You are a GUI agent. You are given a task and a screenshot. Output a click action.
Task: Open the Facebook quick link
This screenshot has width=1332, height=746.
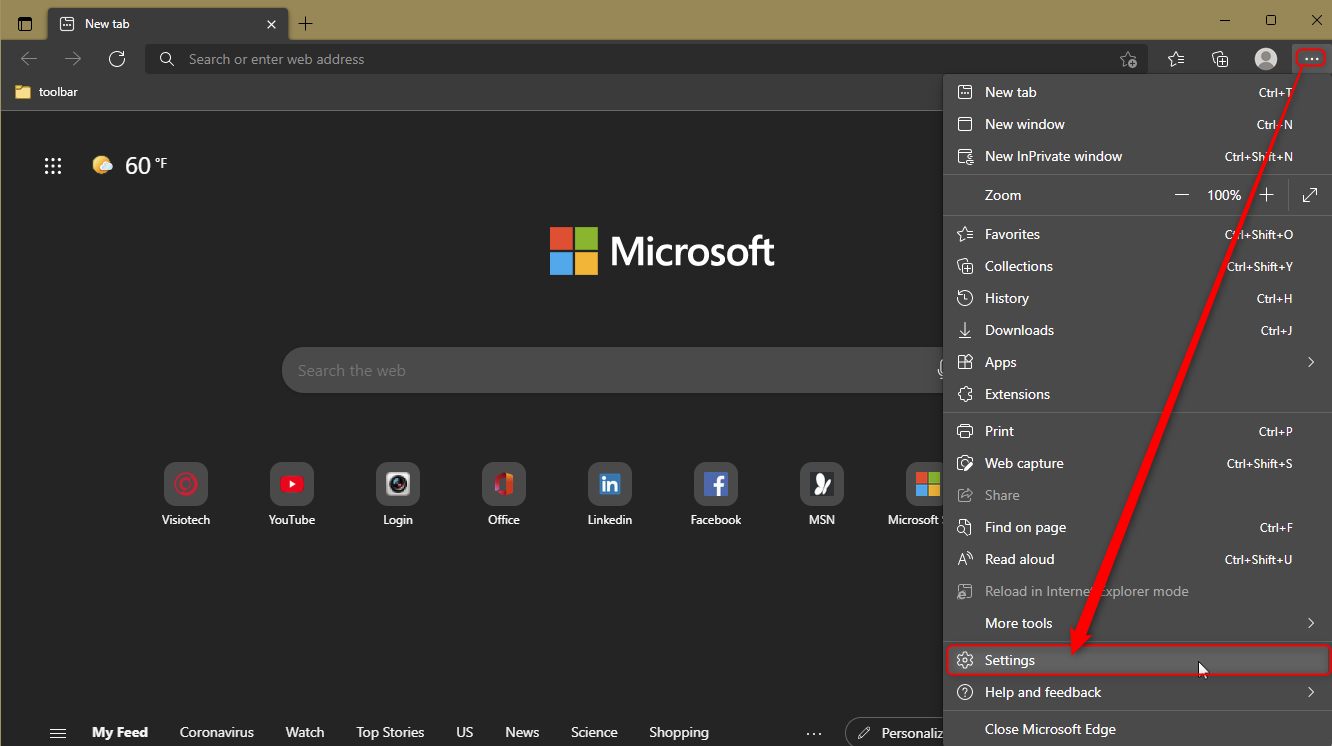click(716, 494)
